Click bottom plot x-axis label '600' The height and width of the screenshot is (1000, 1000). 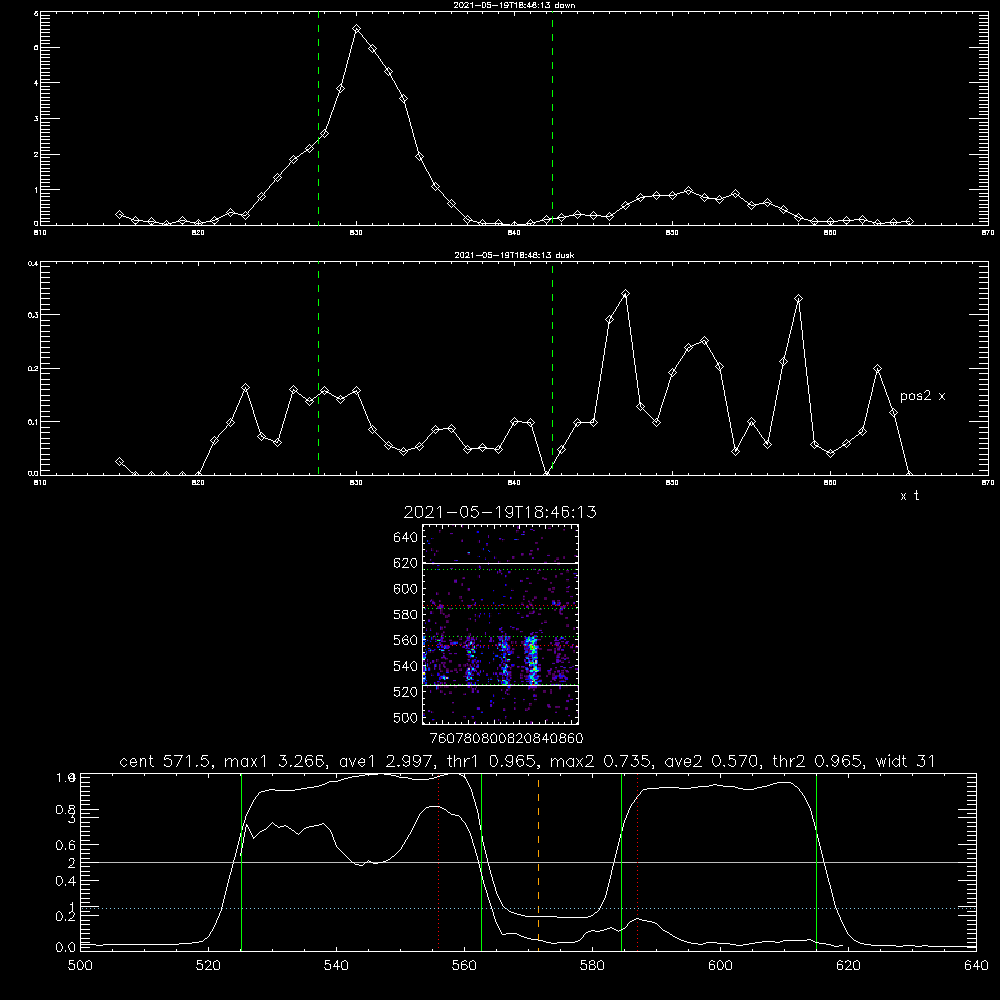(x=720, y=966)
